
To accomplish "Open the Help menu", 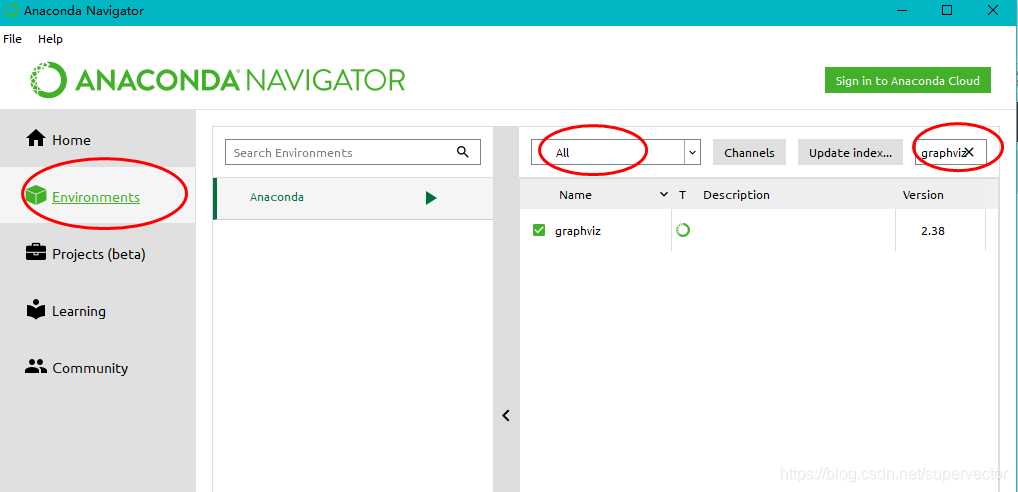I will click(50, 39).
